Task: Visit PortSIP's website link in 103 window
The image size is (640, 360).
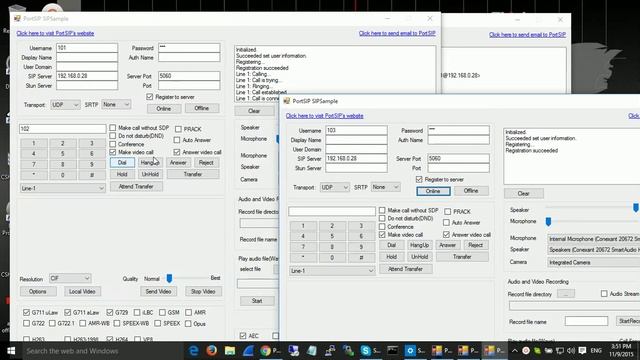Action: coord(324,116)
